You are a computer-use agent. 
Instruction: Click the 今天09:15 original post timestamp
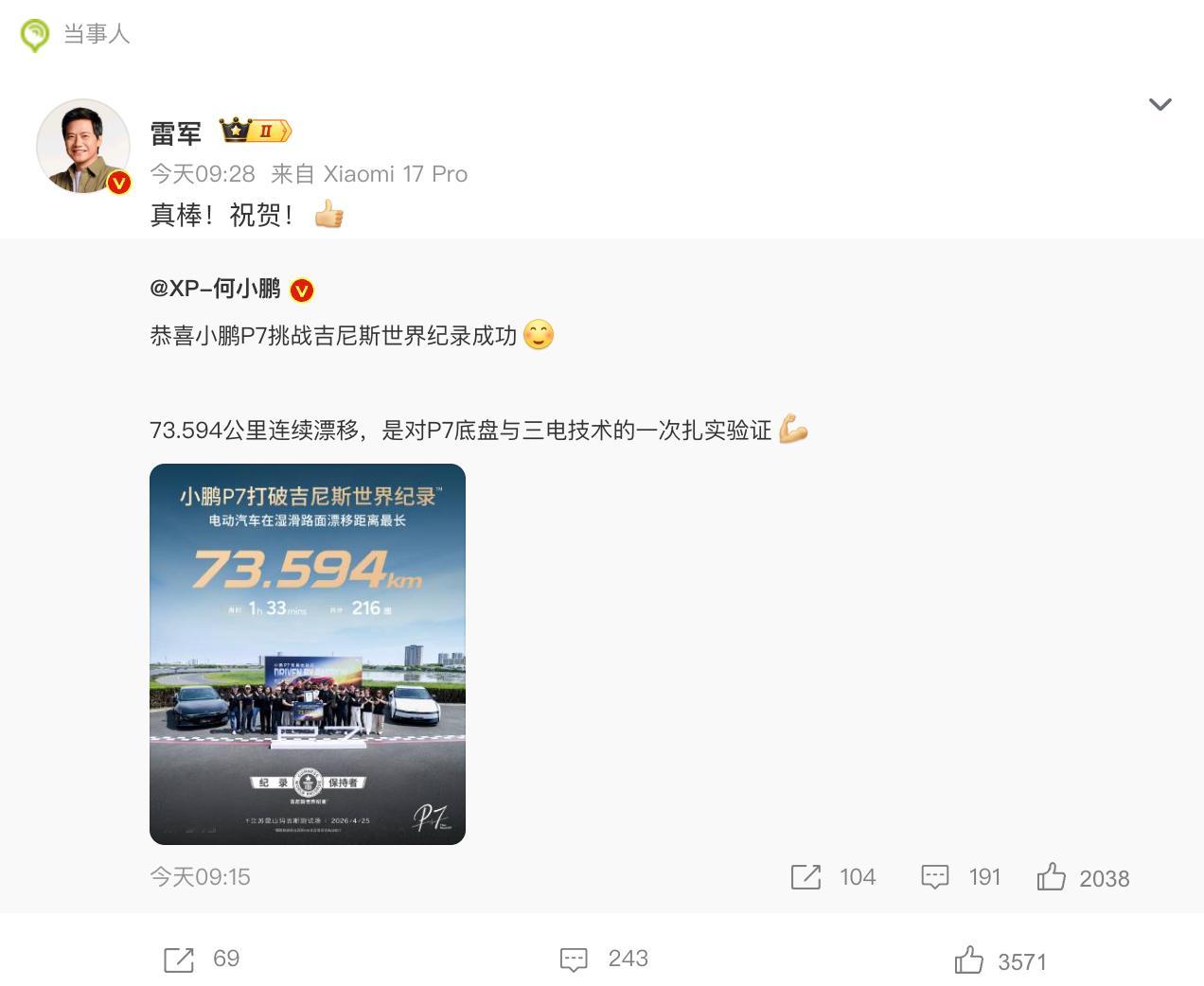(x=200, y=877)
